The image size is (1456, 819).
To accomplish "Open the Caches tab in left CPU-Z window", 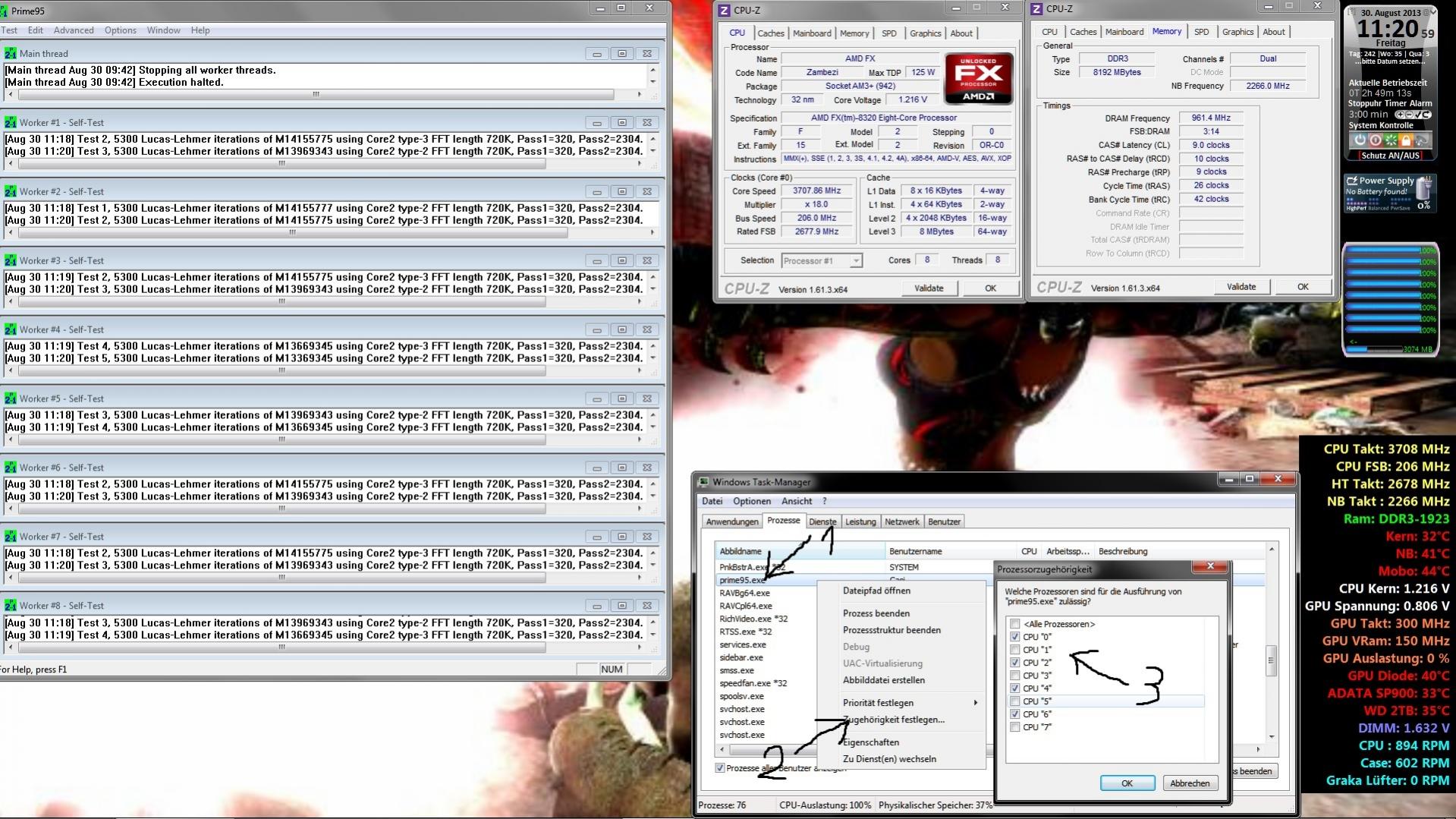I will click(x=771, y=33).
